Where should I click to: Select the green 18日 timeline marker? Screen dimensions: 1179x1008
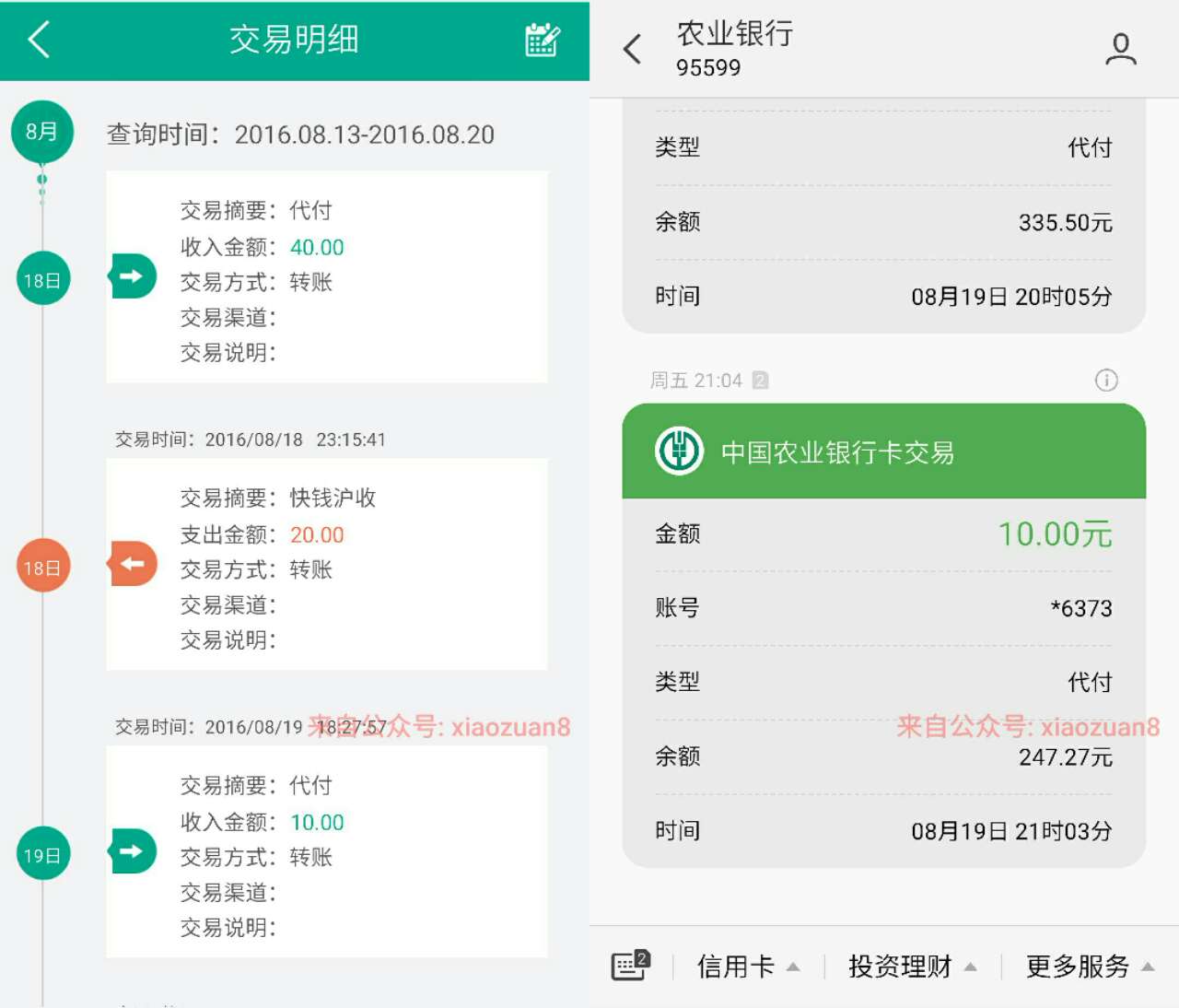(42, 278)
